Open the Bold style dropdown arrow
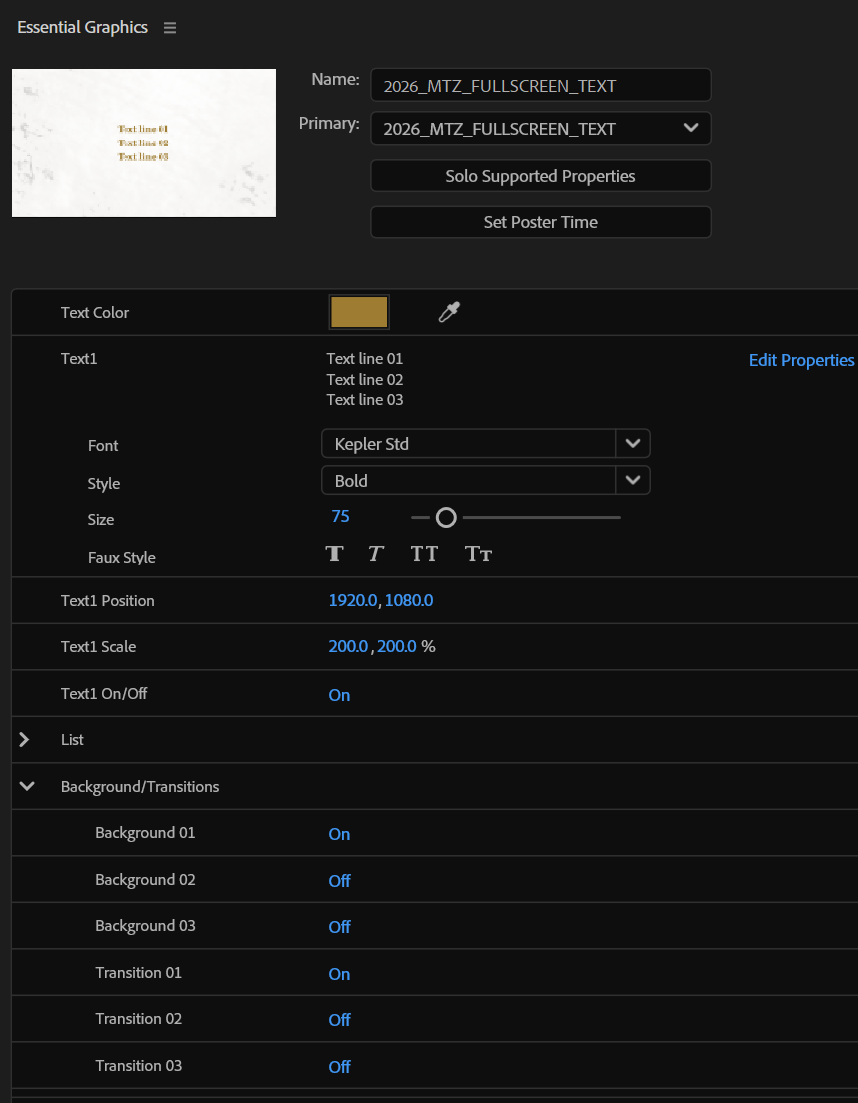This screenshot has height=1103, width=858. (633, 480)
